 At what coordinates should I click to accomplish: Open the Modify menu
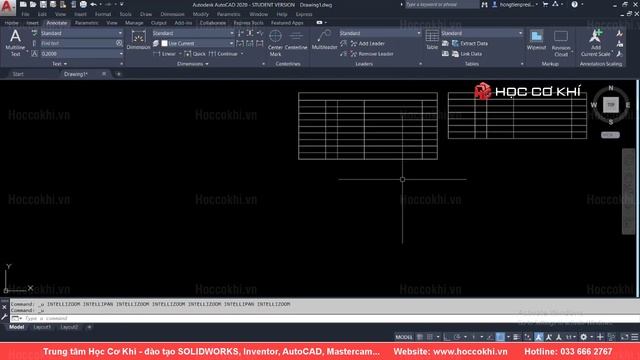pyautogui.click(x=200, y=14)
